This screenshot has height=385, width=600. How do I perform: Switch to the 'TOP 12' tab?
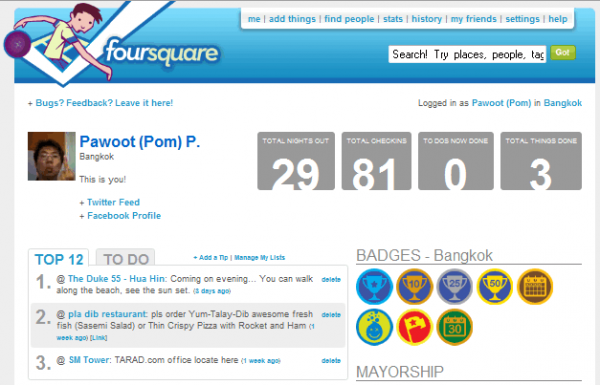[59, 258]
